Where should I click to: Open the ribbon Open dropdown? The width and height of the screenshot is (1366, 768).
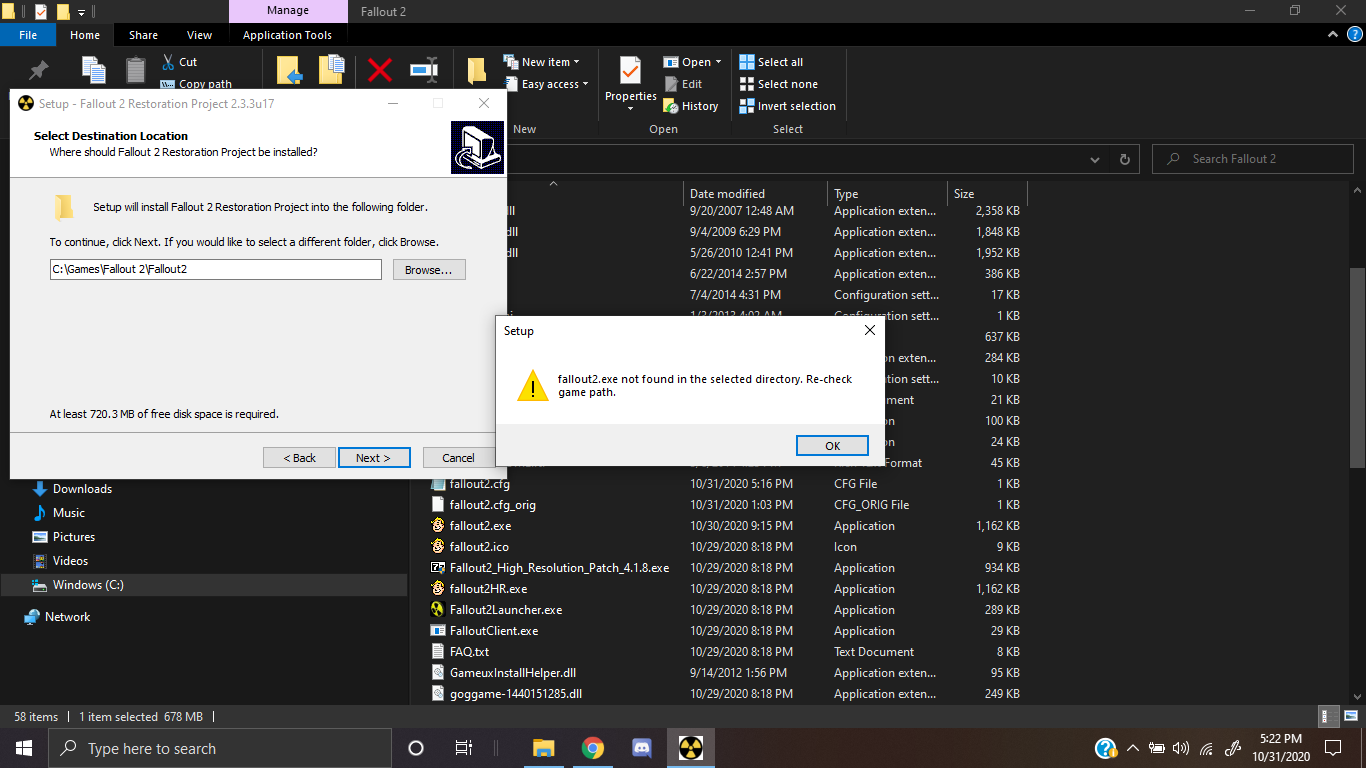693,62
